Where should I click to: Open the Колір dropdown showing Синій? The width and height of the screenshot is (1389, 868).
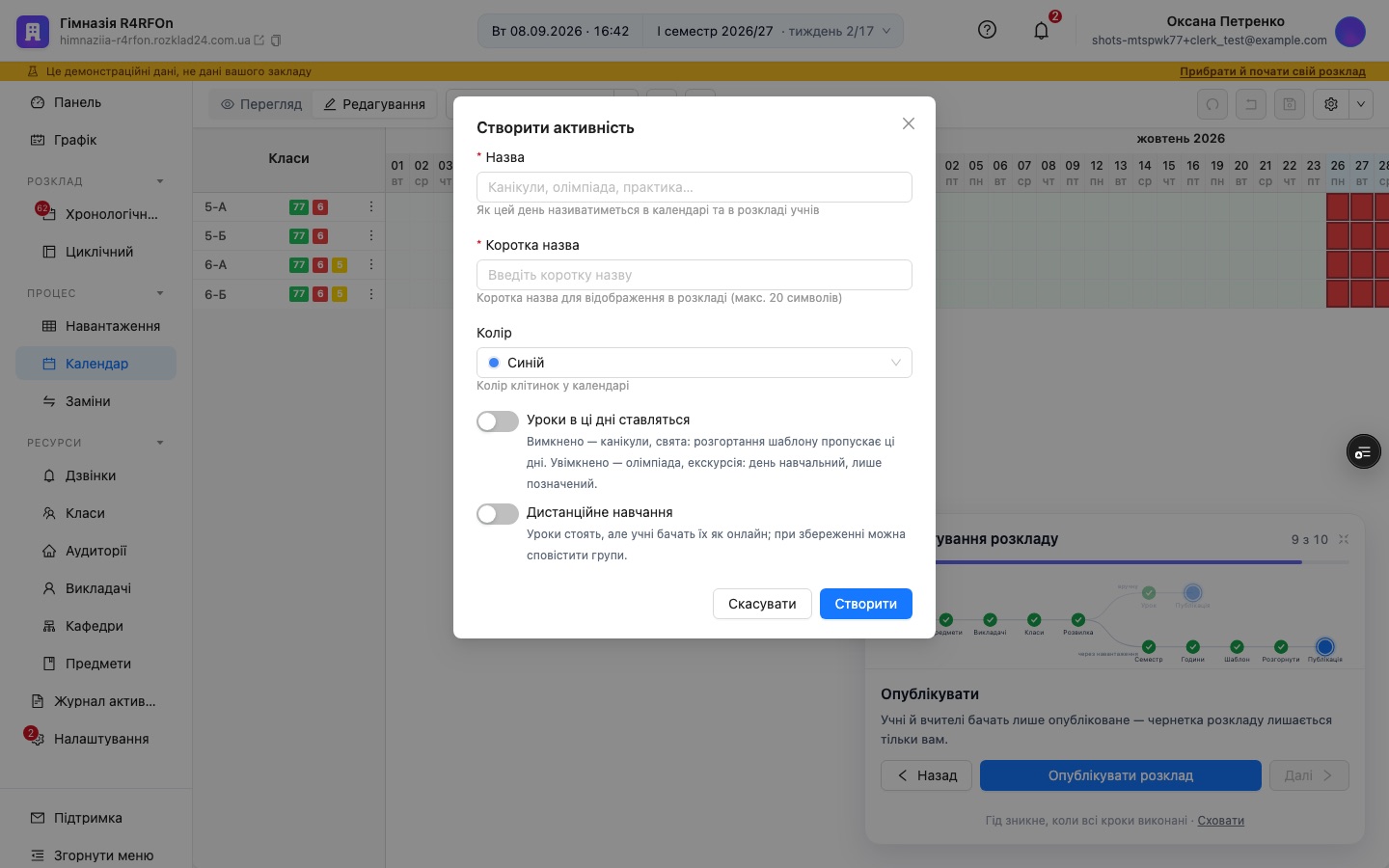[694, 363]
